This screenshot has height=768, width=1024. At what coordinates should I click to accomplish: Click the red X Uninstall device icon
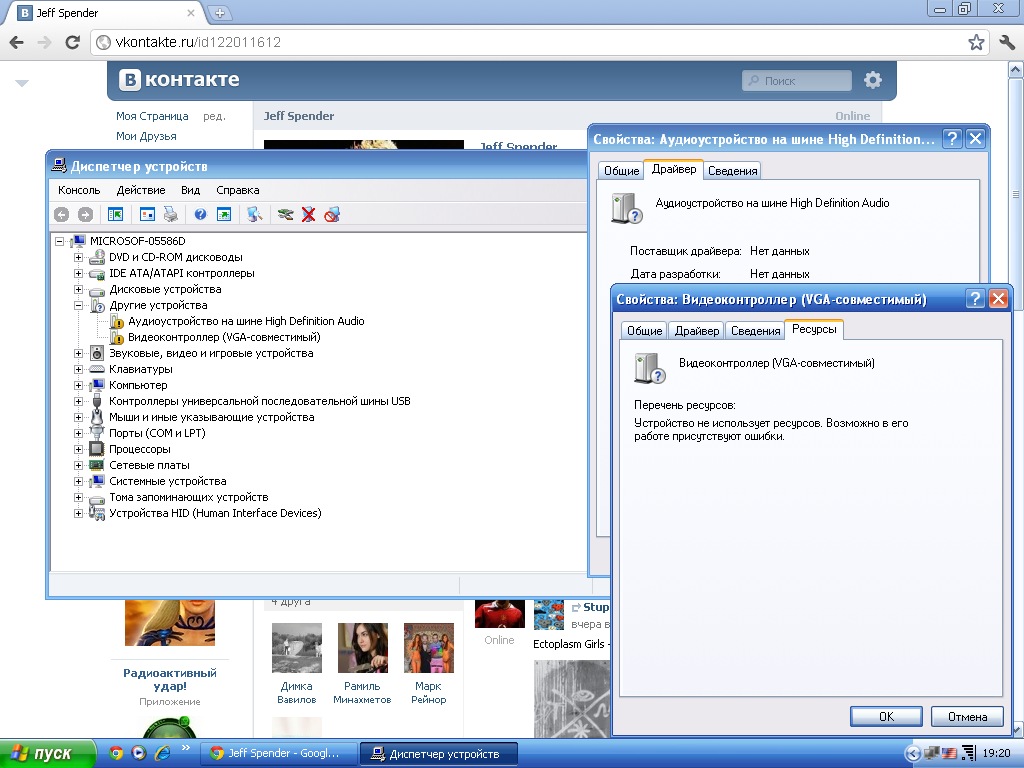click(309, 214)
